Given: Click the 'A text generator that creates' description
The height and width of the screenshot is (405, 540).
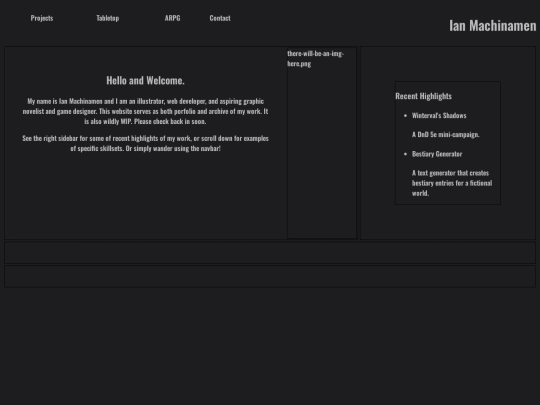Looking at the screenshot, I should (x=452, y=183).
